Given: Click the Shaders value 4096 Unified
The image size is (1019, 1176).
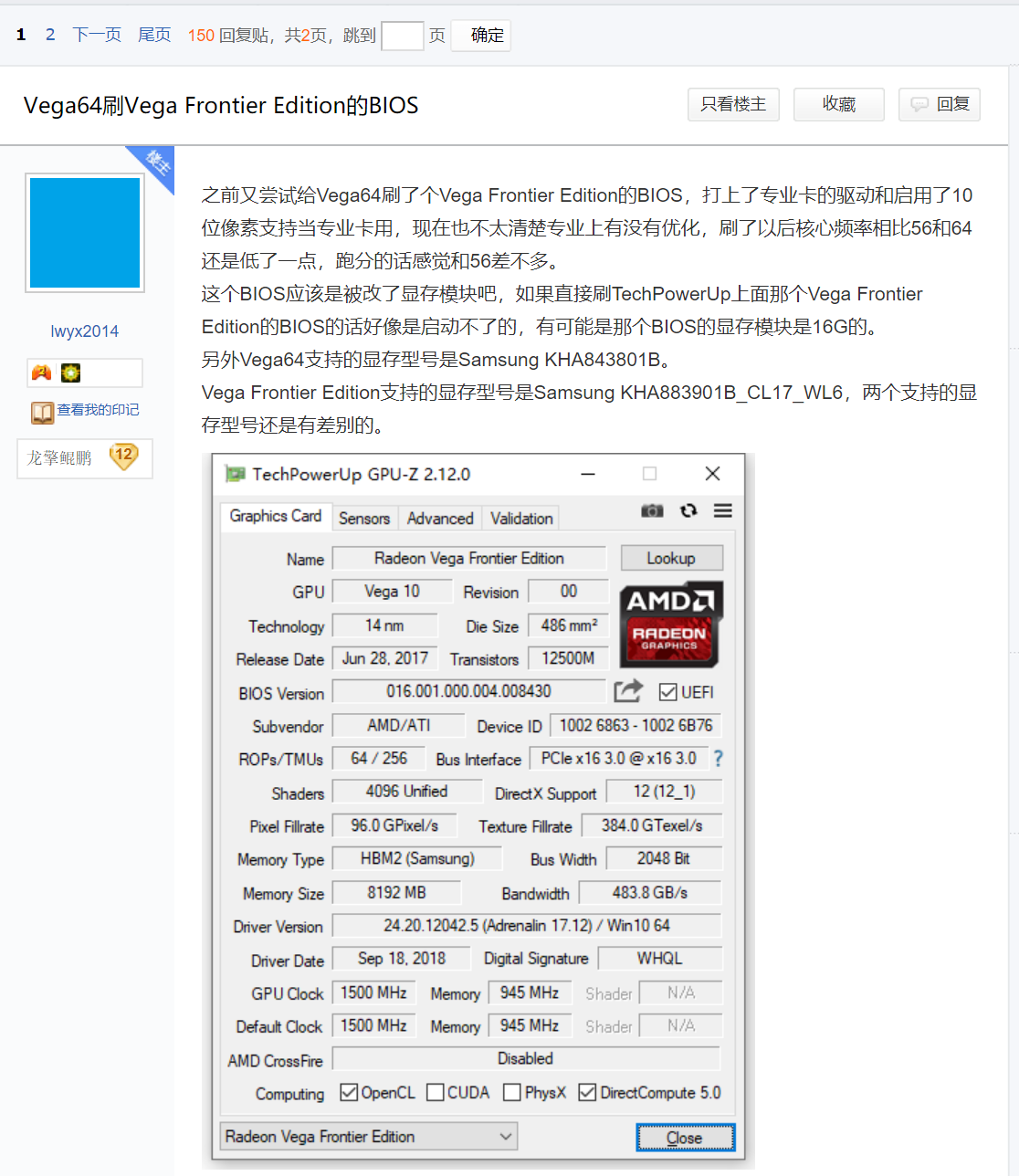Looking at the screenshot, I should coord(406,791).
